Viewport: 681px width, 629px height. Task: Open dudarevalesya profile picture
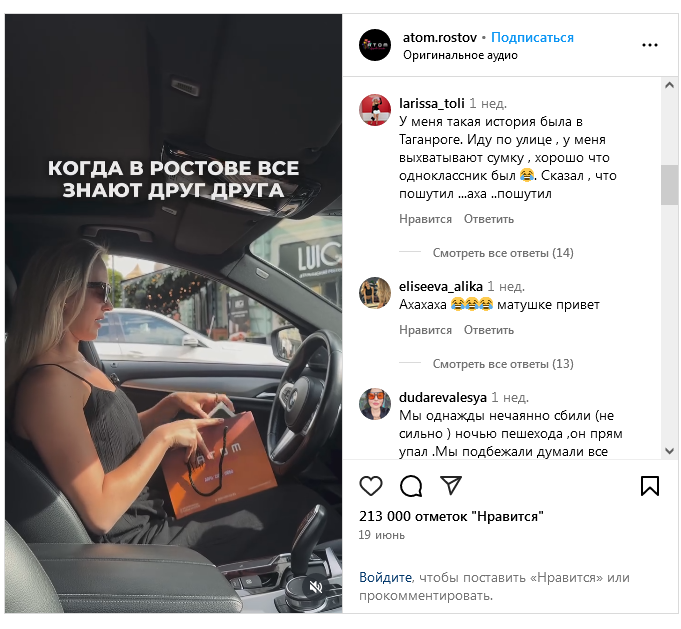(375, 404)
